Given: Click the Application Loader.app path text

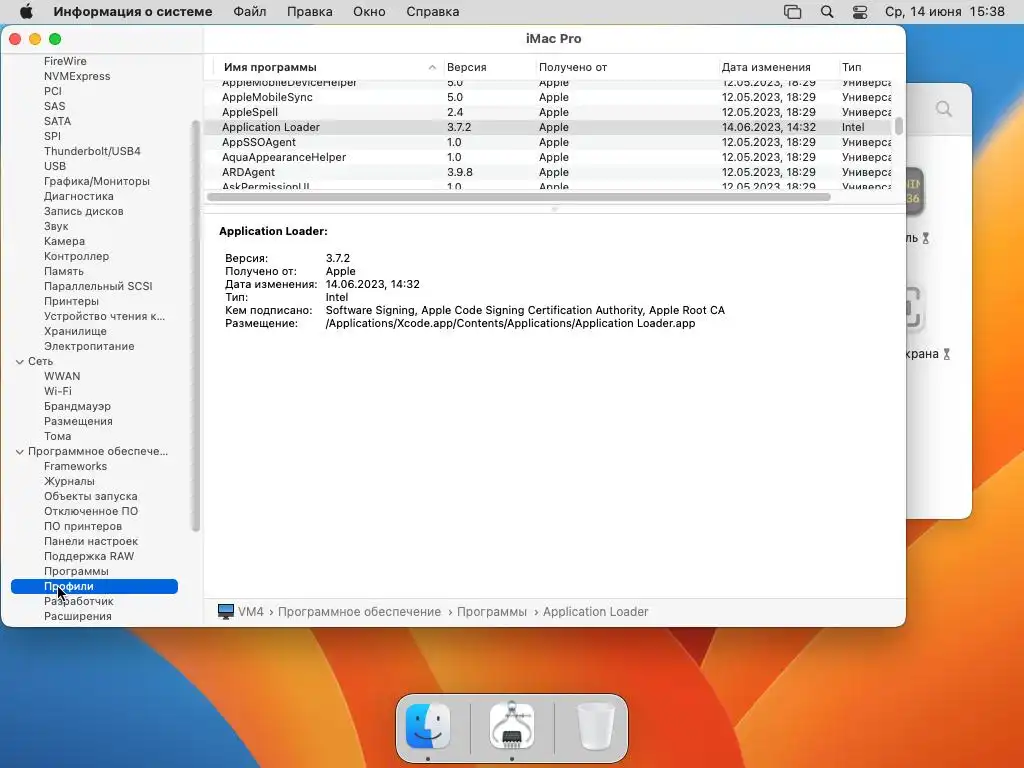Looking at the screenshot, I should click(510, 323).
